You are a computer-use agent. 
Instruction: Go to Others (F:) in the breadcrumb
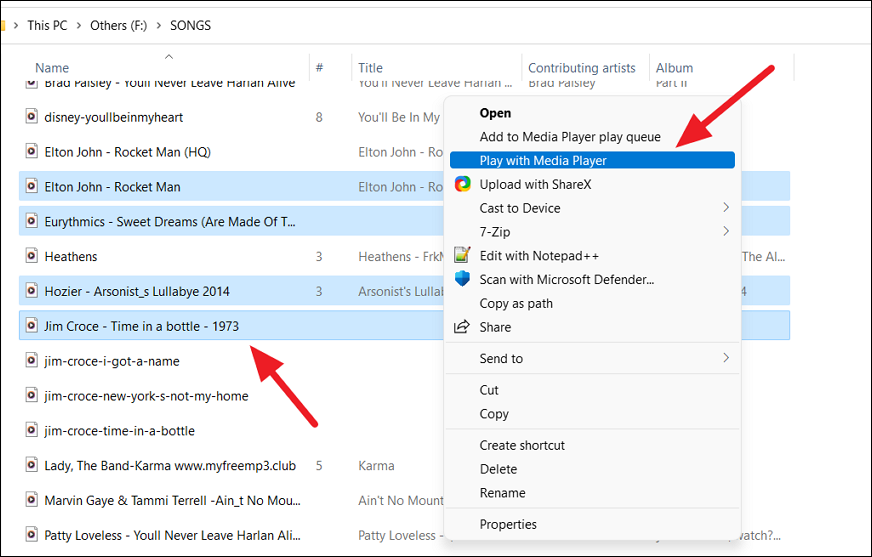tap(118, 26)
